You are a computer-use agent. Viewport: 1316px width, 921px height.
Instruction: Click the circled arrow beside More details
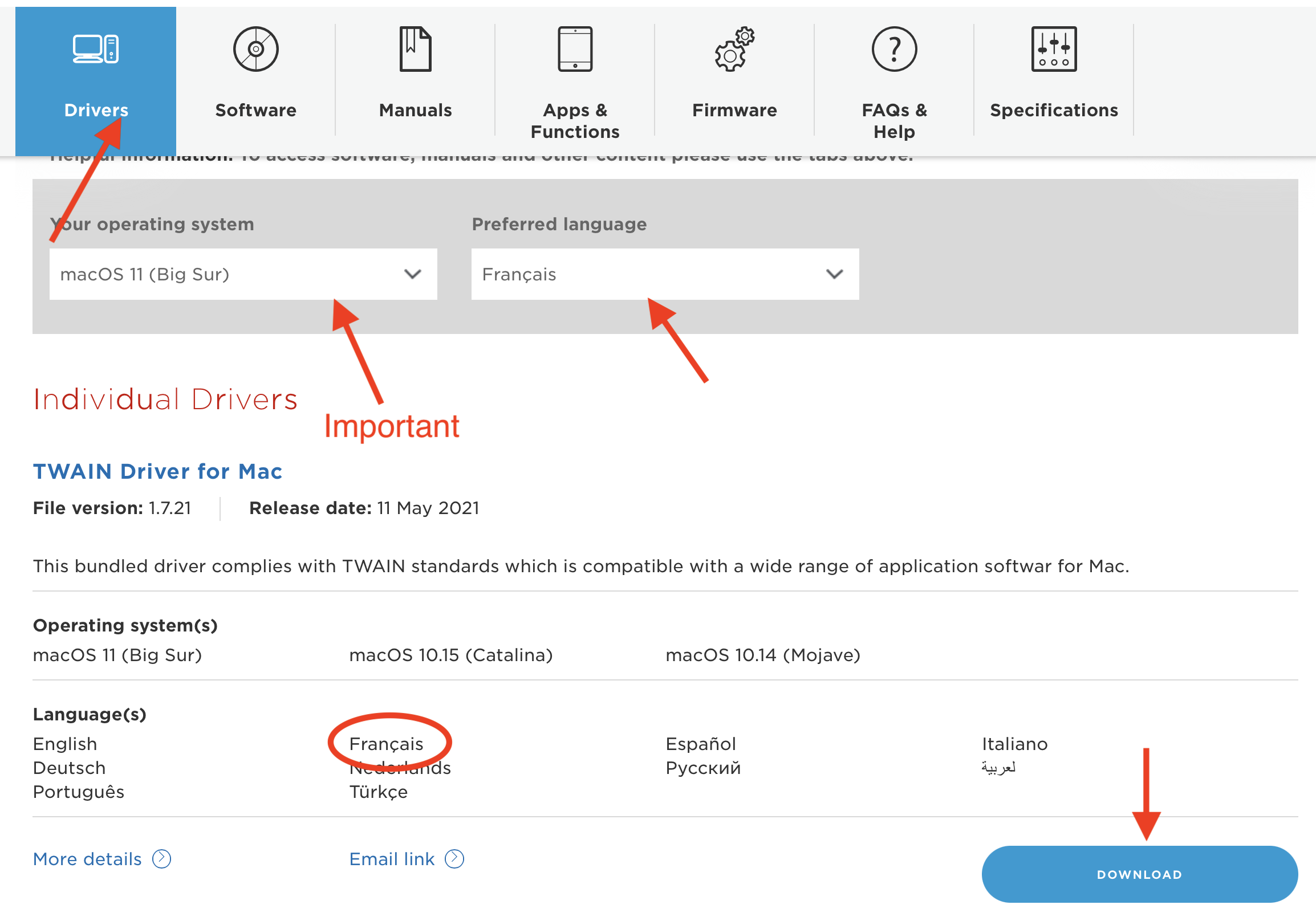tap(161, 858)
